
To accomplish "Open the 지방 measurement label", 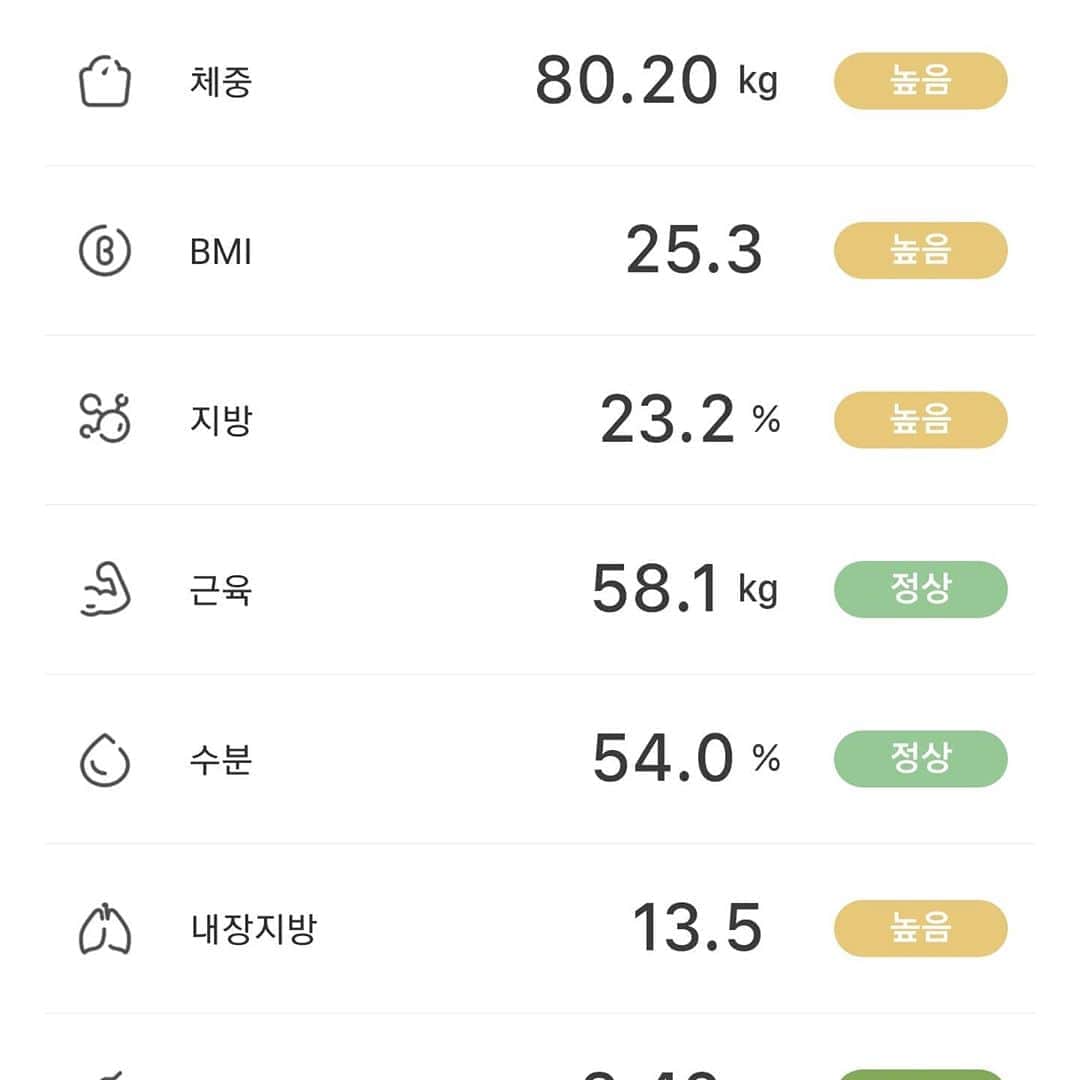I will pos(221,420).
